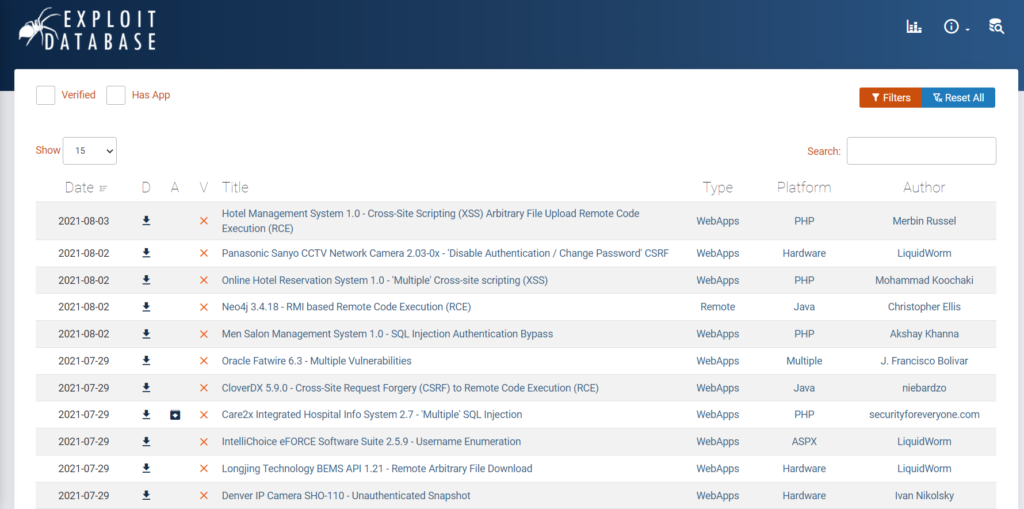Download the vulnerable app for Care2x

pos(175,415)
